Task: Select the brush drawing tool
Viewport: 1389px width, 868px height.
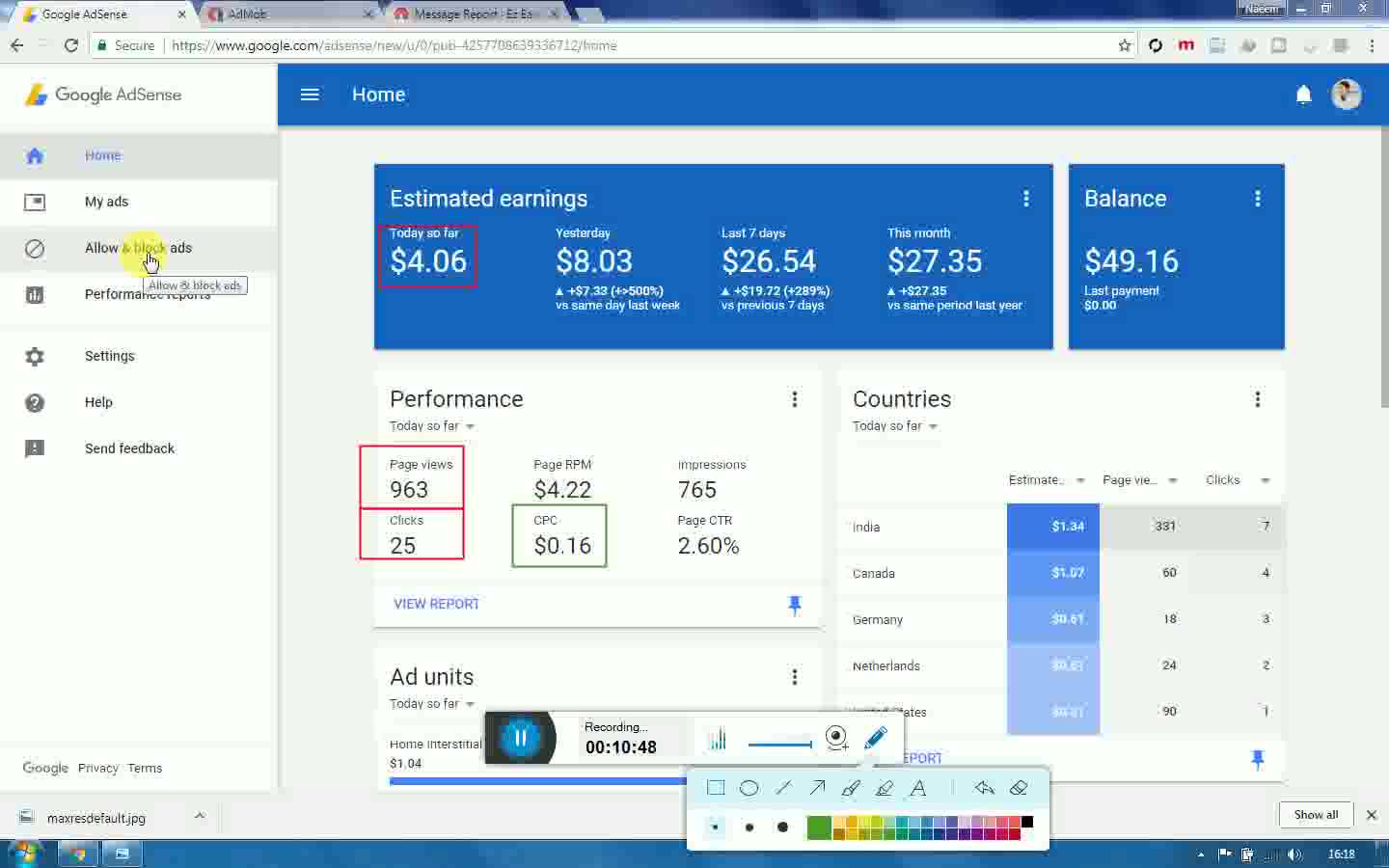Action: 851,788
